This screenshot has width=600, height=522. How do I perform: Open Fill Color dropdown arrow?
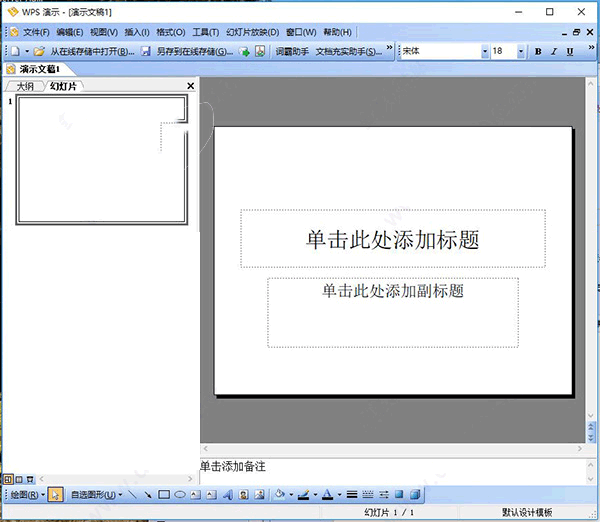click(291, 495)
